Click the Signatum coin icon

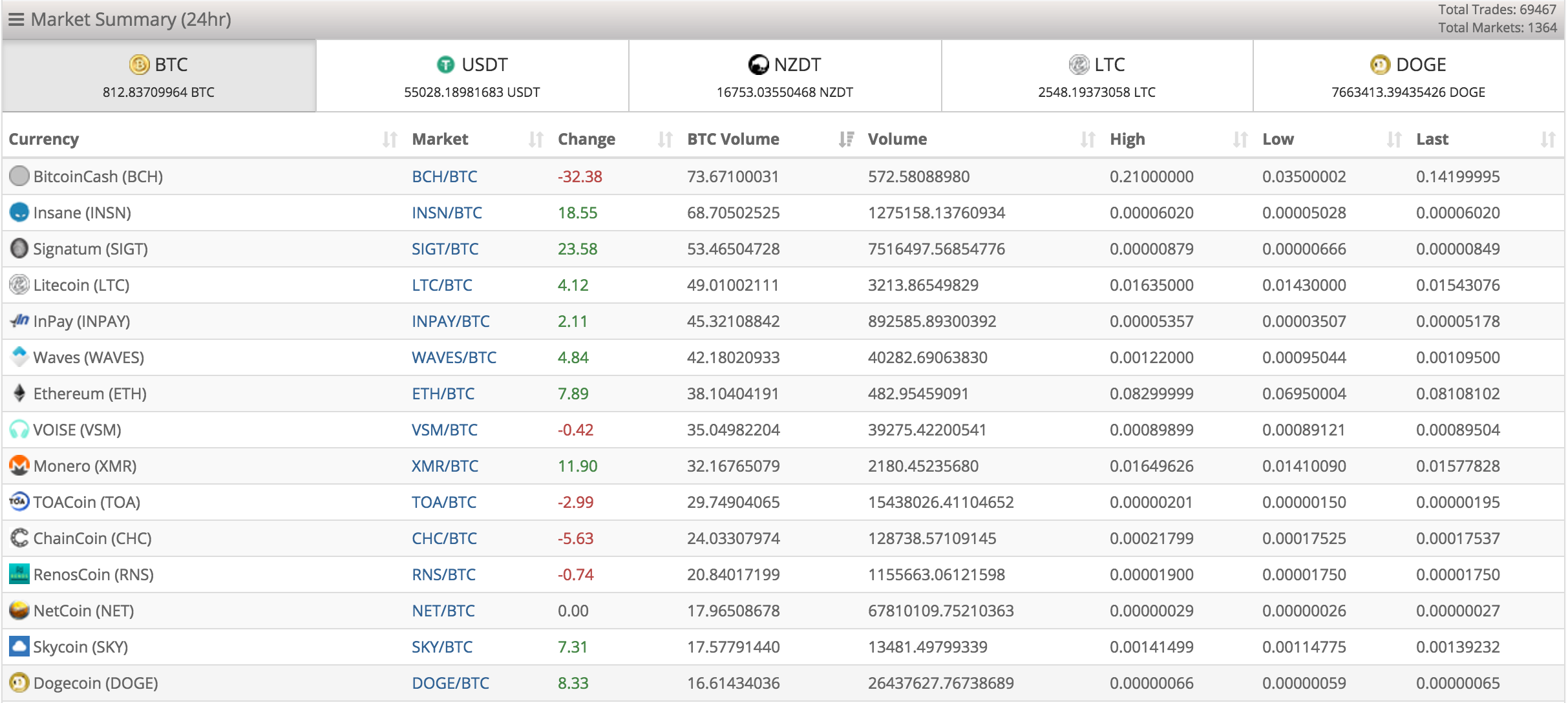(19, 248)
